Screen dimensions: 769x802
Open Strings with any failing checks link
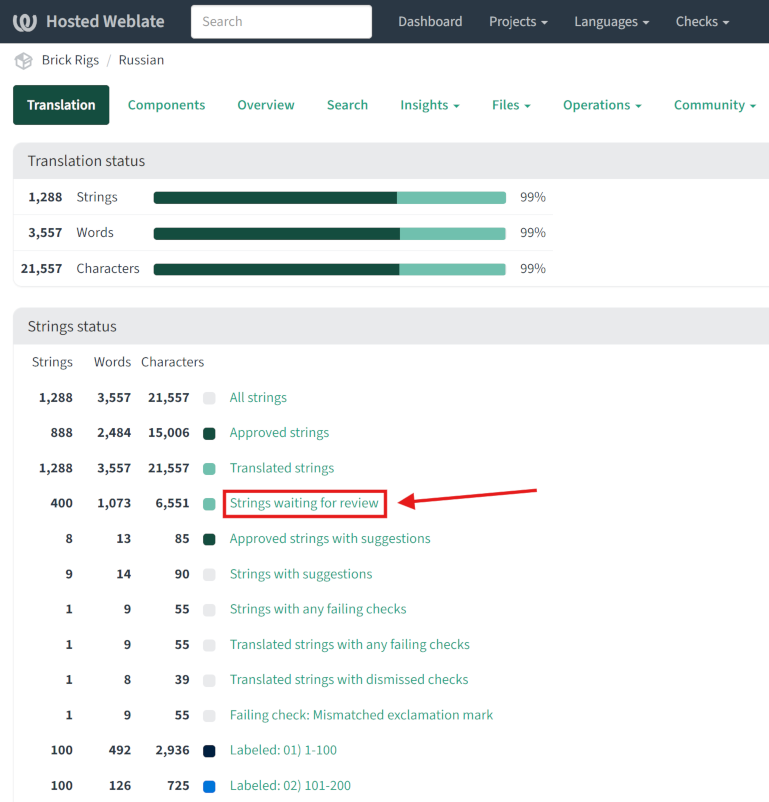tap(318, 609)
